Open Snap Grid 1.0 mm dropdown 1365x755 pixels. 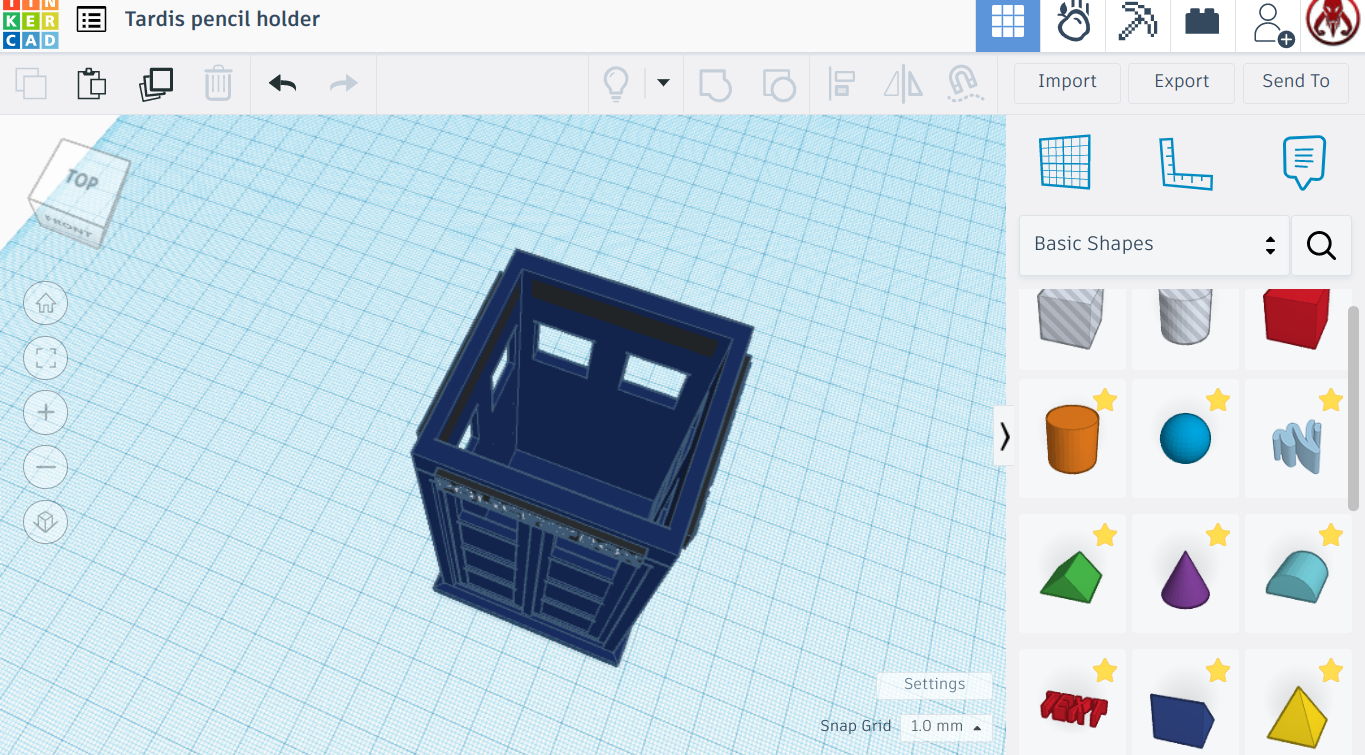(x=945, y=727)
